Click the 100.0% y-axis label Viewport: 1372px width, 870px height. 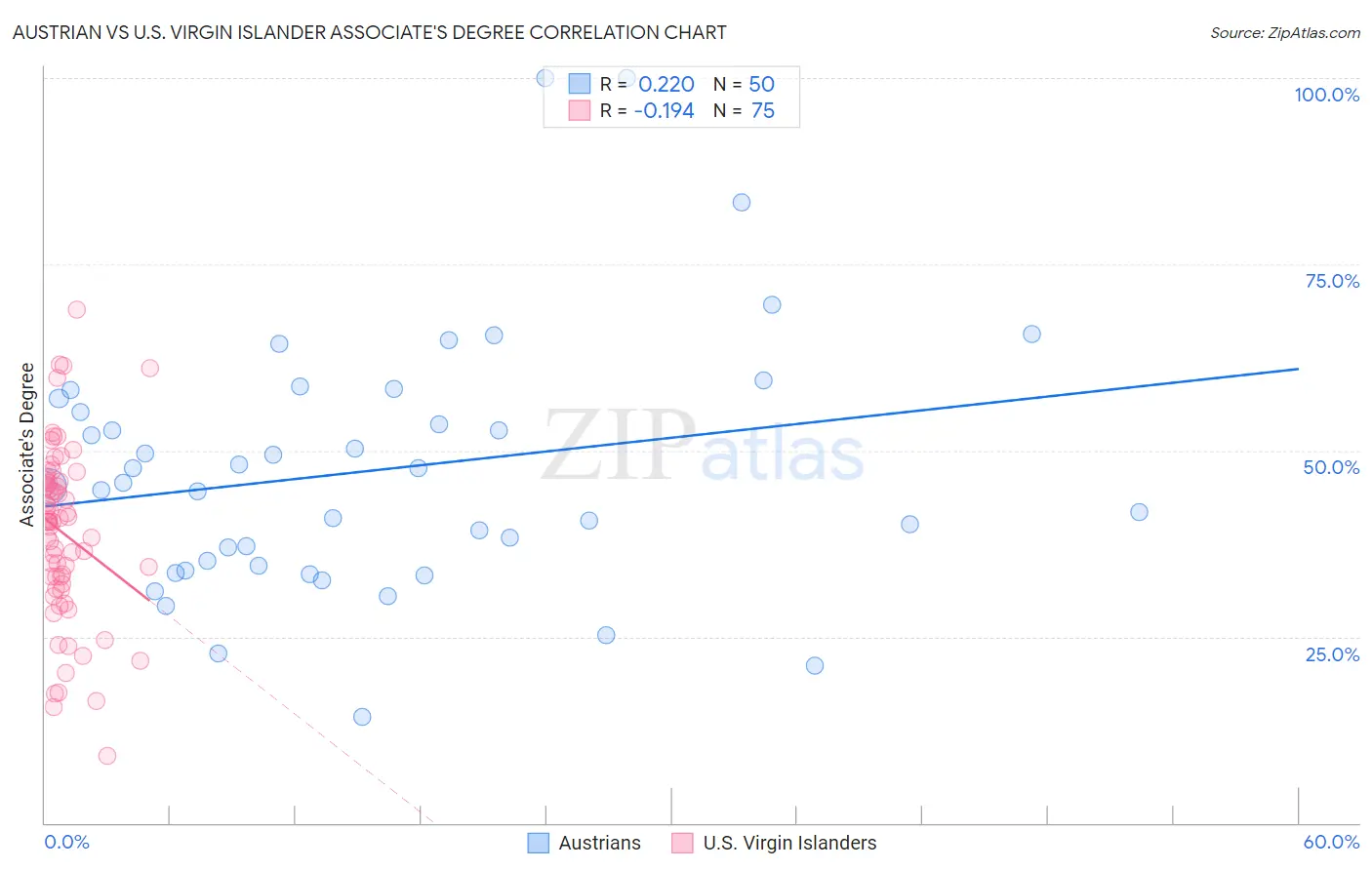pos(1326,95)
